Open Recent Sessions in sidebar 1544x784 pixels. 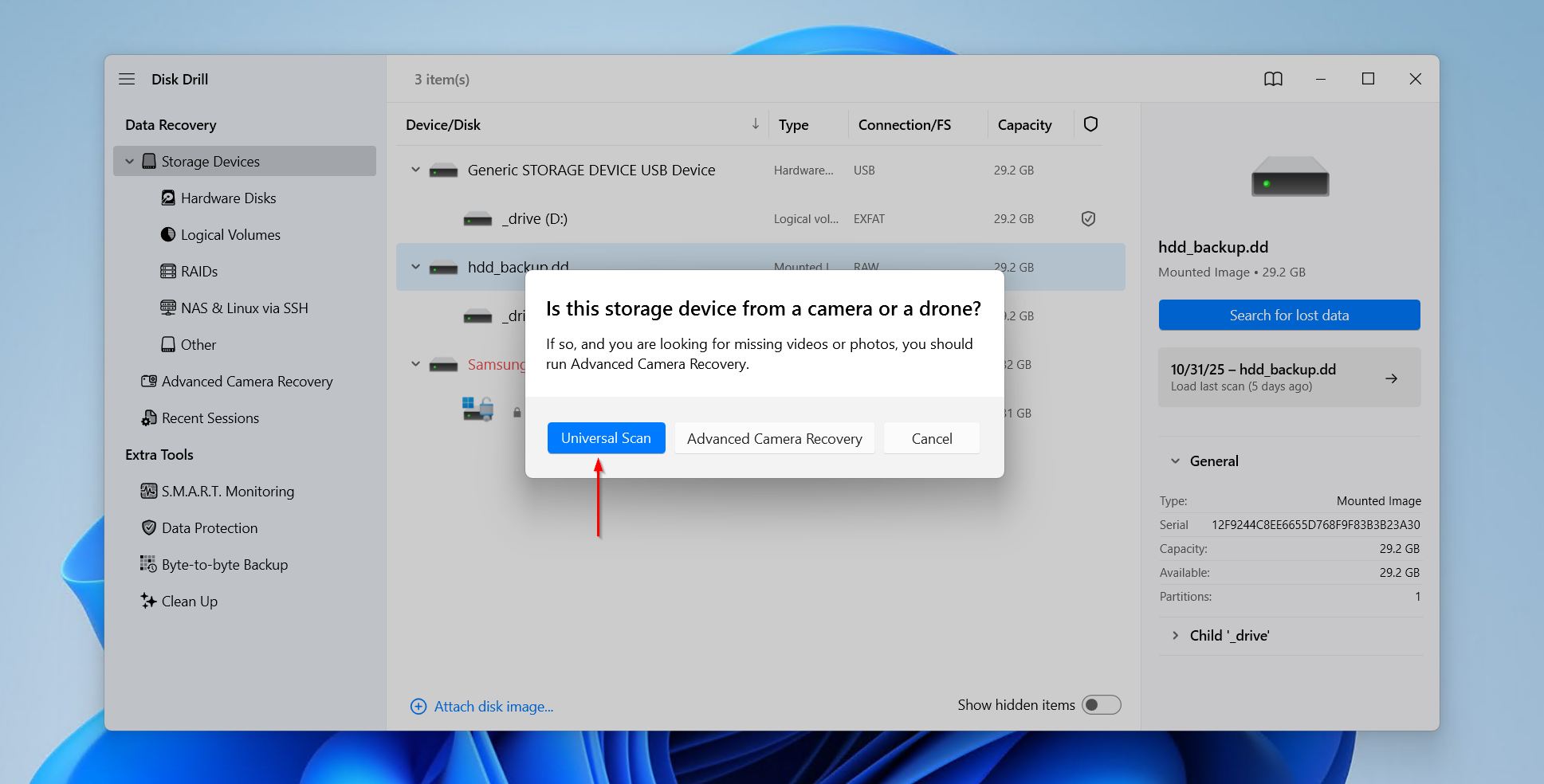[x=210, y=418]
